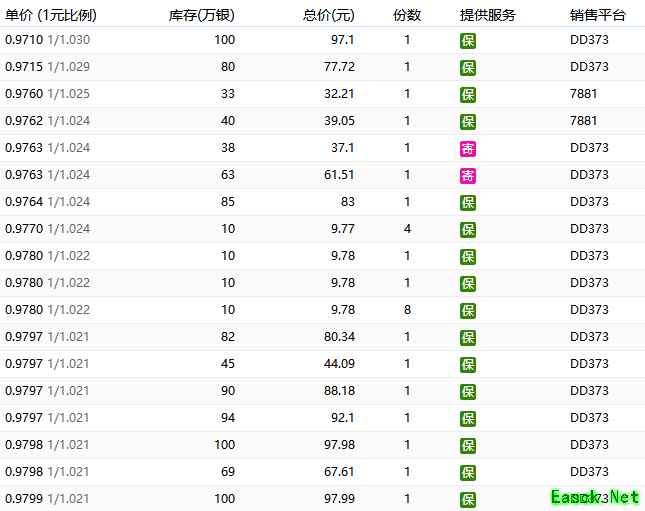Image resolution: width=645 pixels, height=511 pixels.
Task: Select the 保 icon for the 0.9760 listing
Action: (x=467, y=95)
